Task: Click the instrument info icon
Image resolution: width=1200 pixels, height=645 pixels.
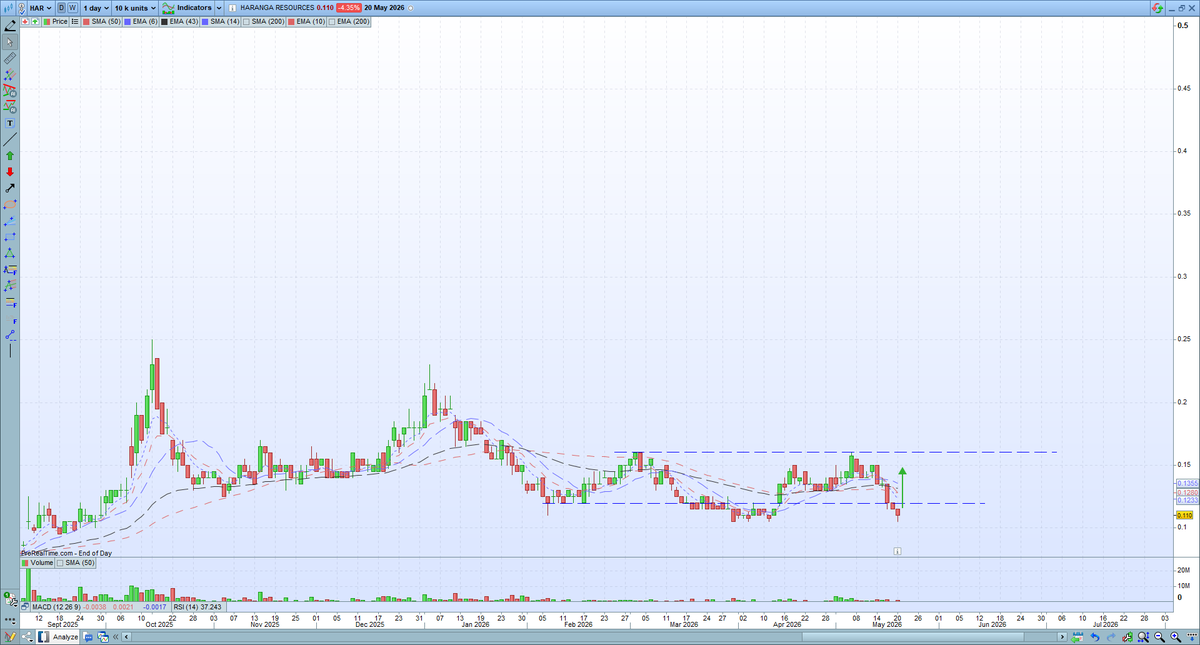Action: pyautogui.click(x=234, y=7)
